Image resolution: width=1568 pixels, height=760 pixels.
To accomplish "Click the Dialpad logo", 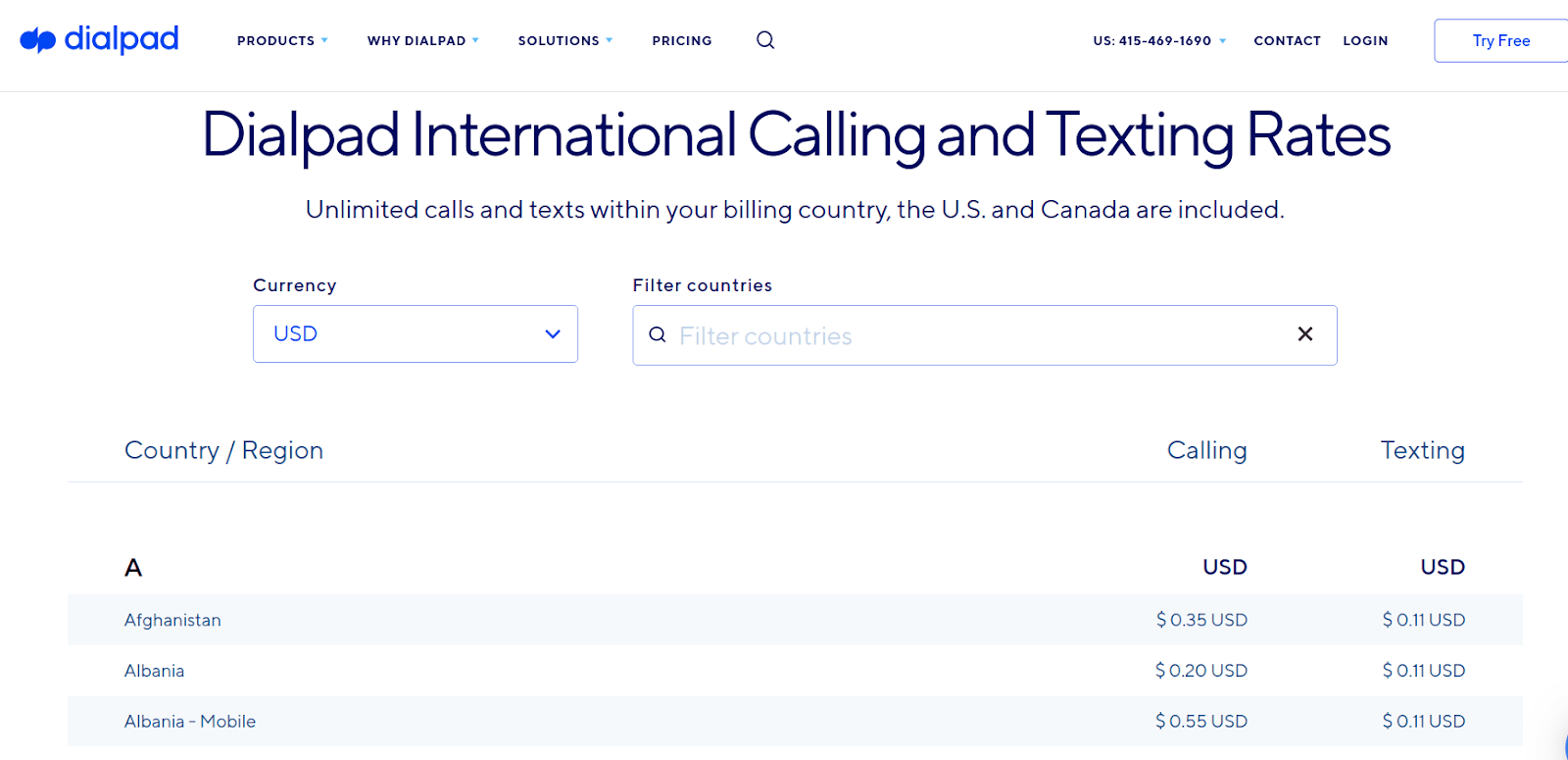I will pos(99,39).
